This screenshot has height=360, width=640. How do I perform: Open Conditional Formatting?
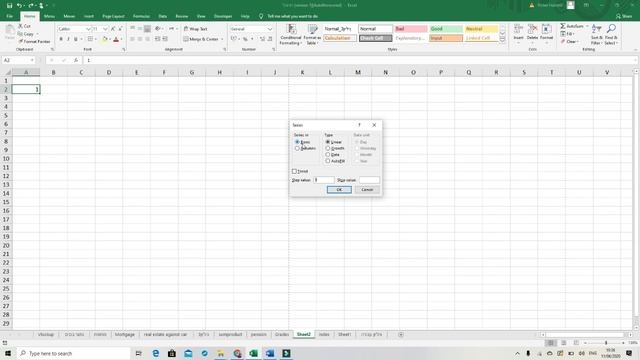click(x=291, y=35)
